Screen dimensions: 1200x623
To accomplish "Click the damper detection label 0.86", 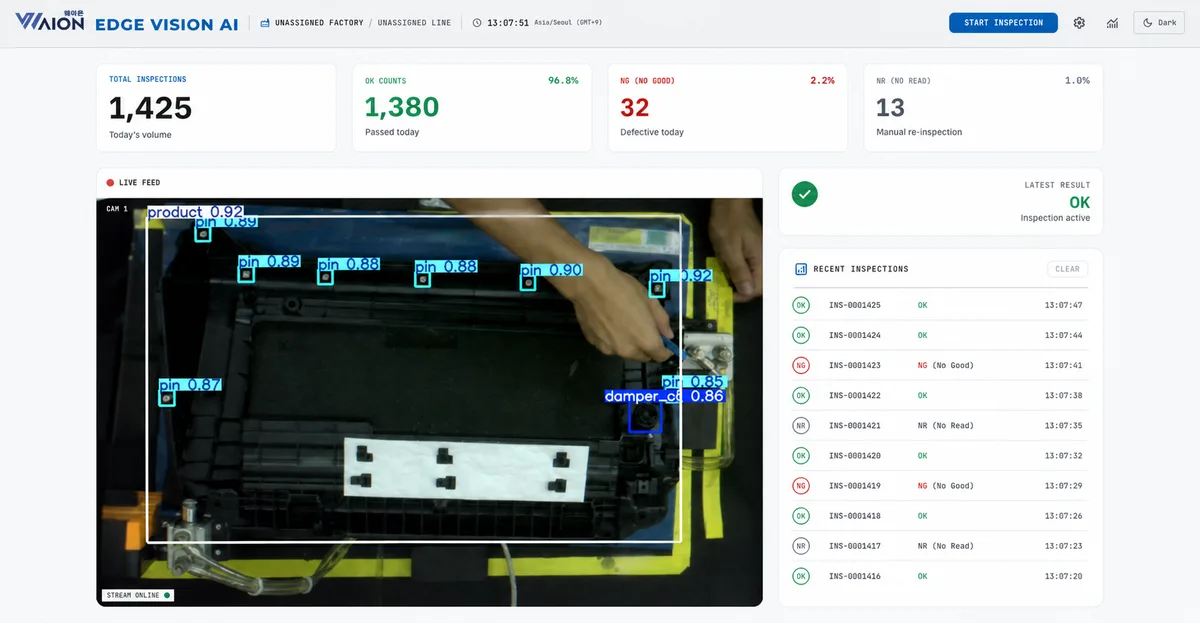I will tap(664, 396).
